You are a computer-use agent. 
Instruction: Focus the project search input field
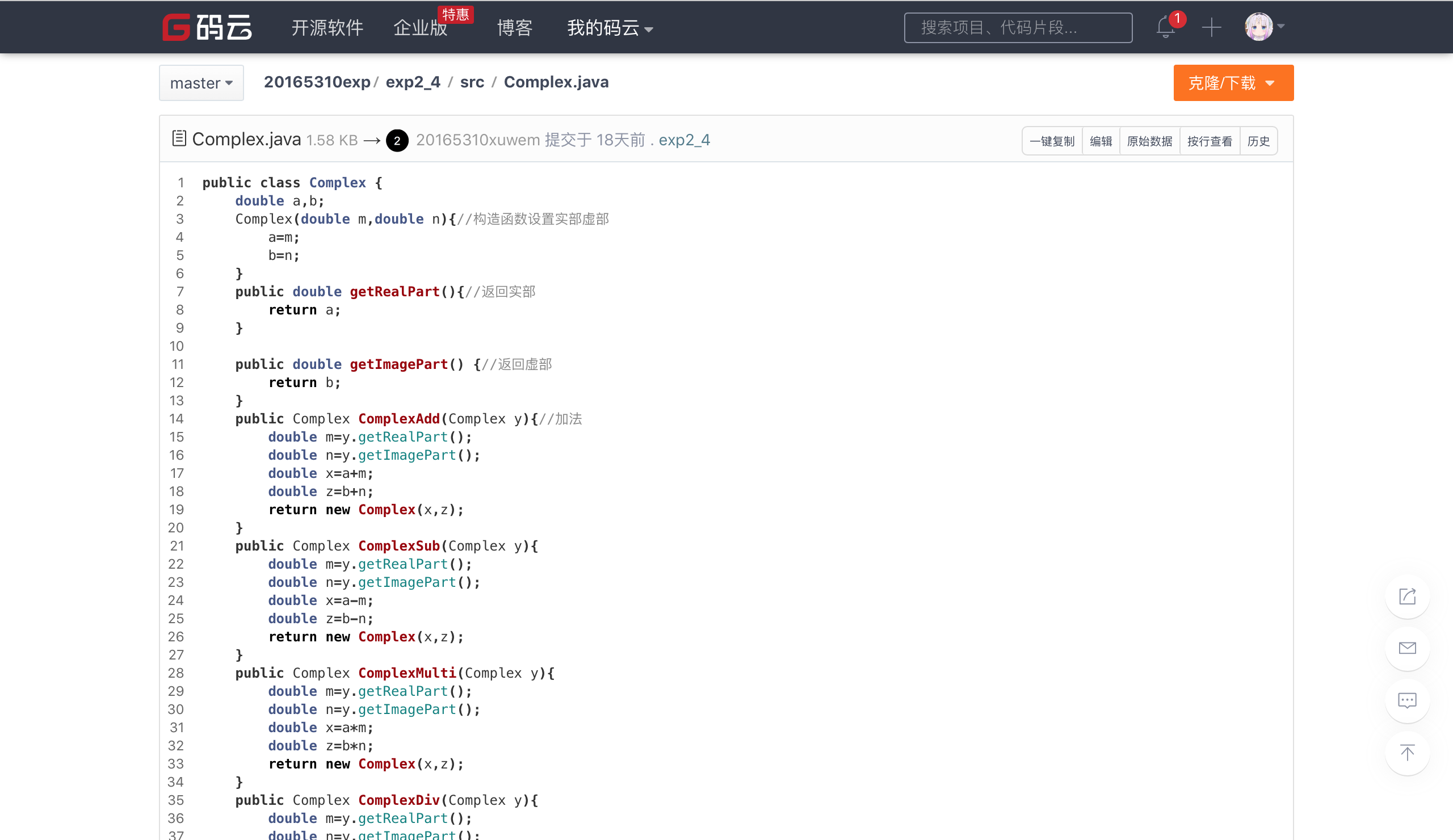[1018, 28]
